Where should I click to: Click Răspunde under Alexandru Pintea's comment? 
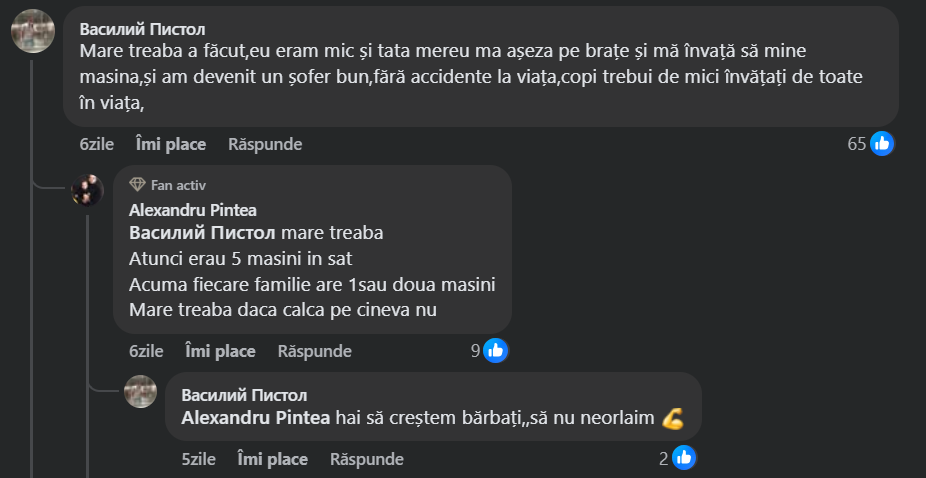coord(315,351)
